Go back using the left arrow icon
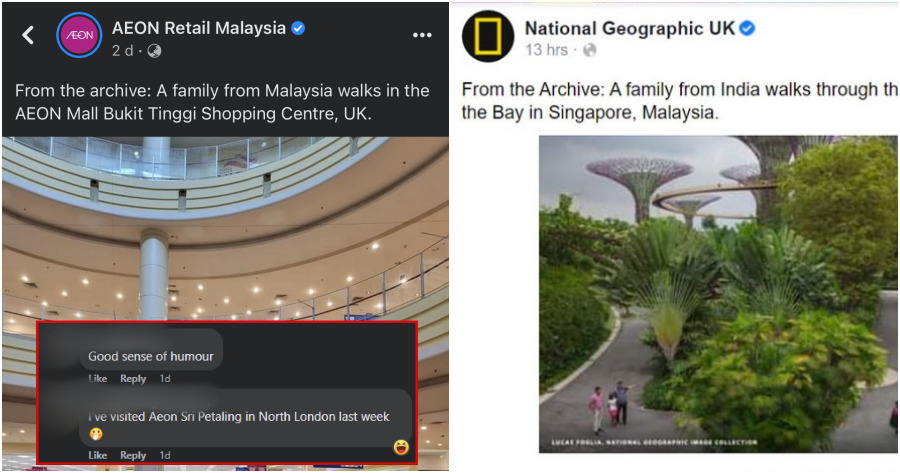 (x=28, y=36)
